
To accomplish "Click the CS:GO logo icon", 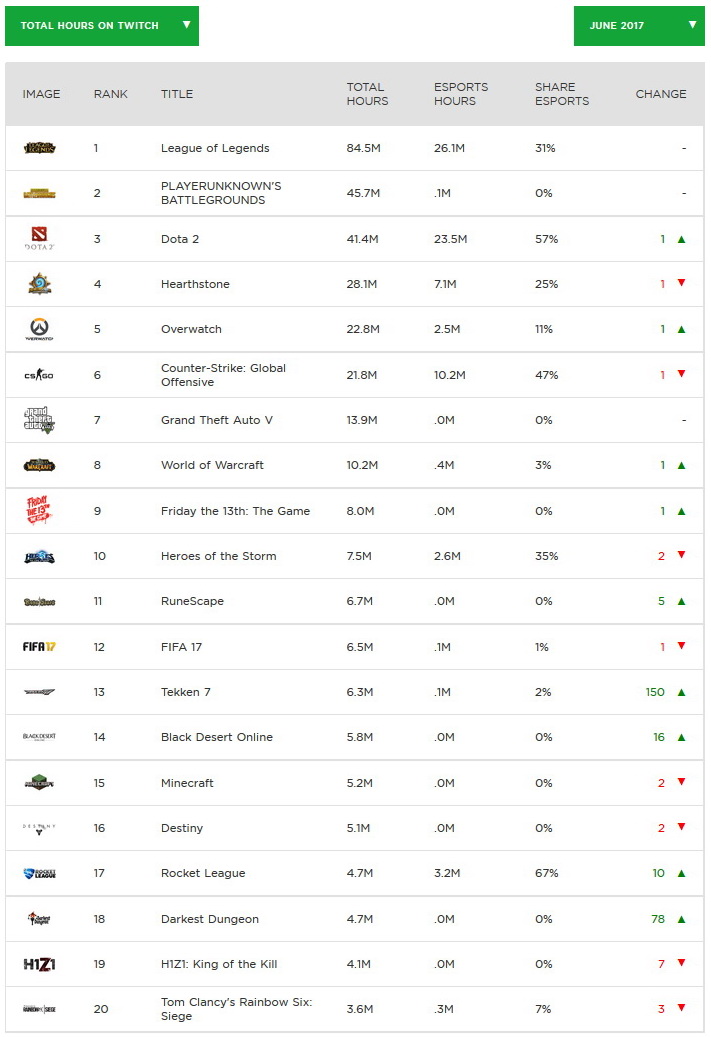I will tap(40, 375).
